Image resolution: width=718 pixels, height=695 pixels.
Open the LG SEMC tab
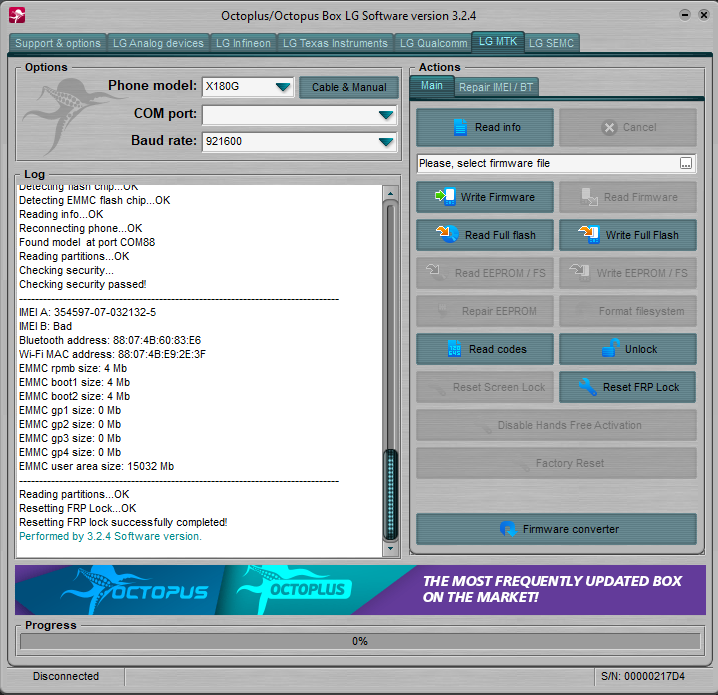click(551, 43)
